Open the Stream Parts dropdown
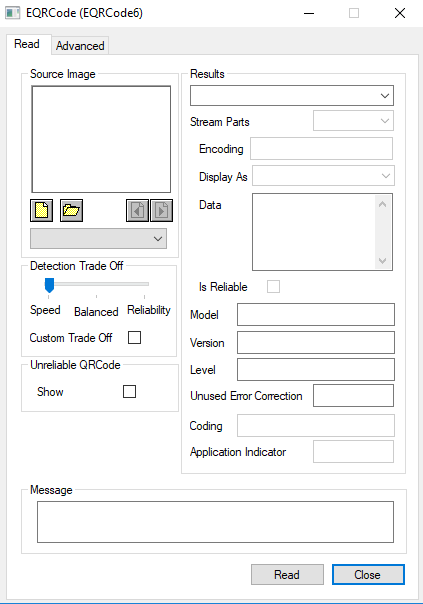The width and height of the screenshot is (423, 604). coord(354,121)
